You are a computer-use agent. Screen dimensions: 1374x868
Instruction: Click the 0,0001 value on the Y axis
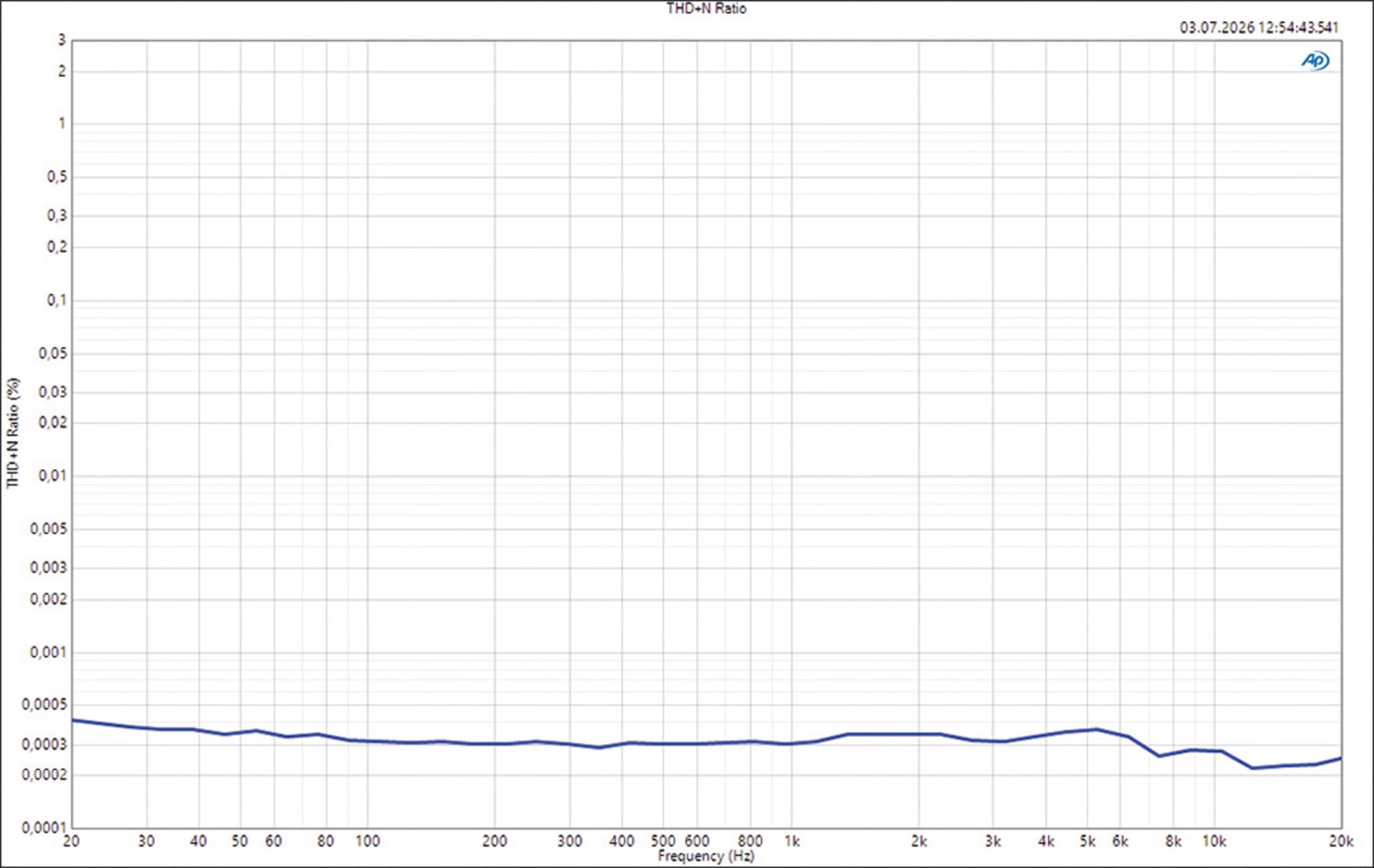click(x=45, y=827)
